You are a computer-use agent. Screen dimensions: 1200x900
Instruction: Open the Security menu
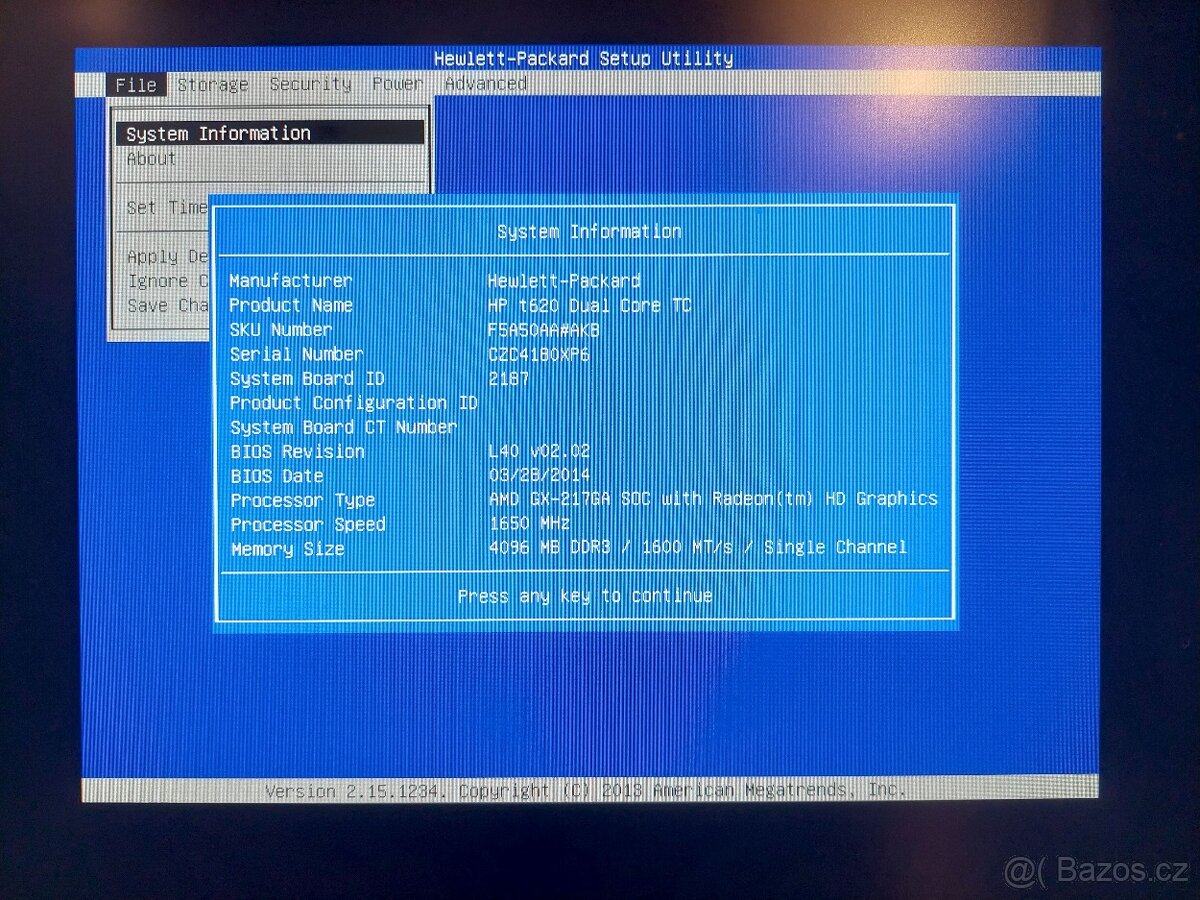pos(311,85)
